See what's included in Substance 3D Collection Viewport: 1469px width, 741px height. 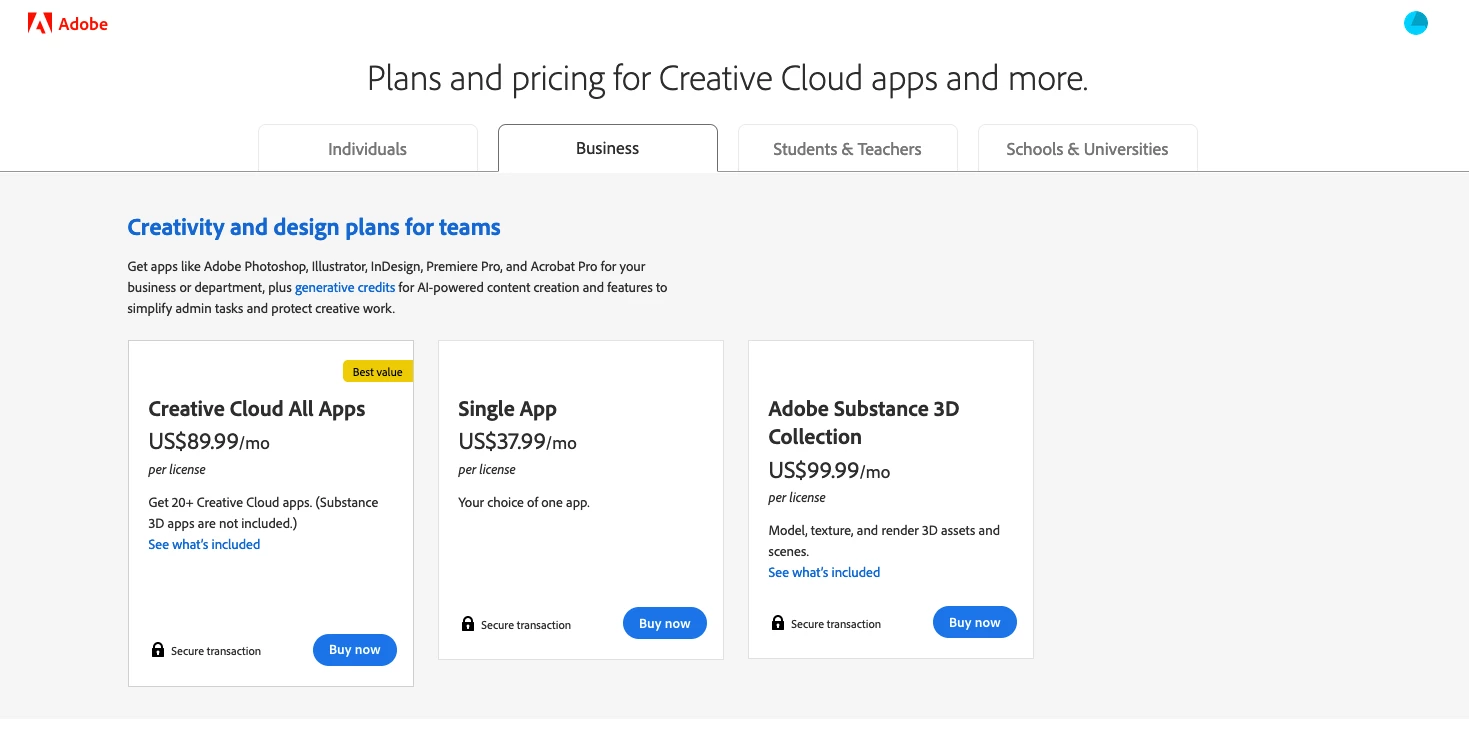824,573
